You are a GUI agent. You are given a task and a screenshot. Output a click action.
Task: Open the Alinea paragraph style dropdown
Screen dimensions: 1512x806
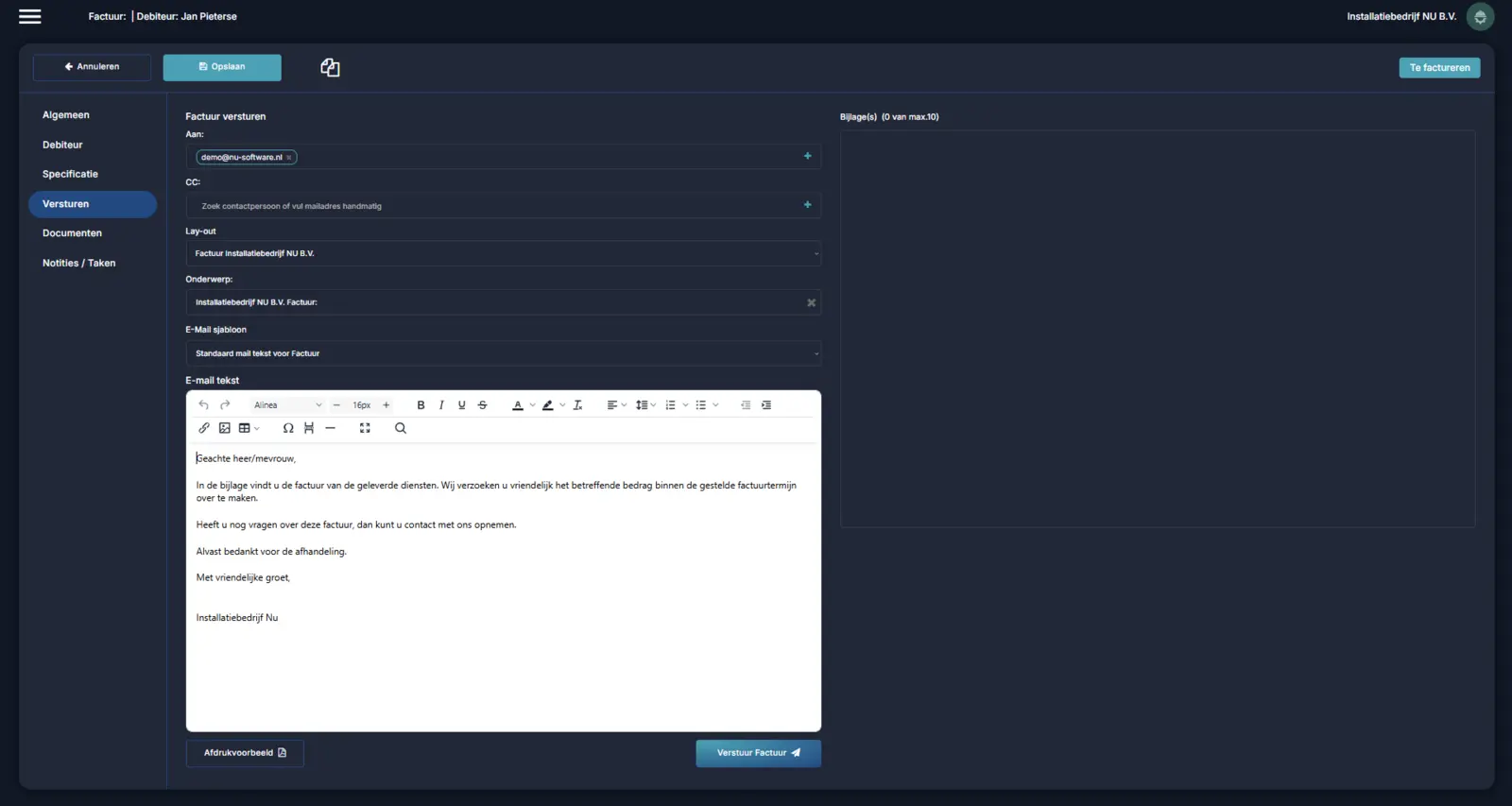[287, 405]
